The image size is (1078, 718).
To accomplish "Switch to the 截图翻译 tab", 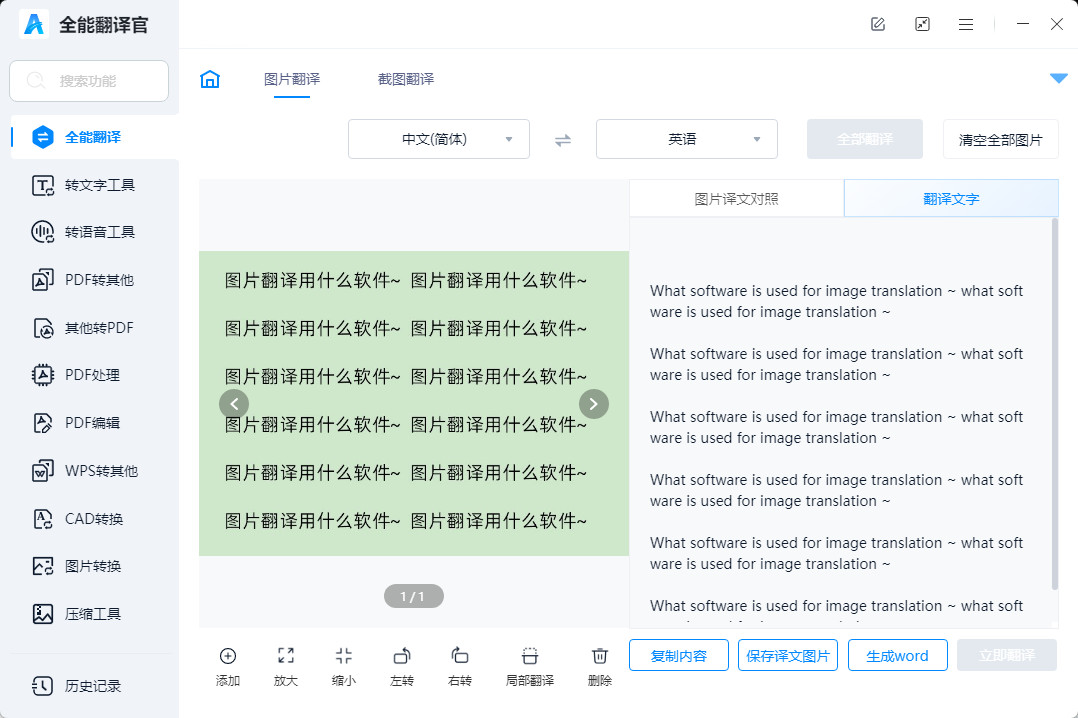I will [406, 79].
